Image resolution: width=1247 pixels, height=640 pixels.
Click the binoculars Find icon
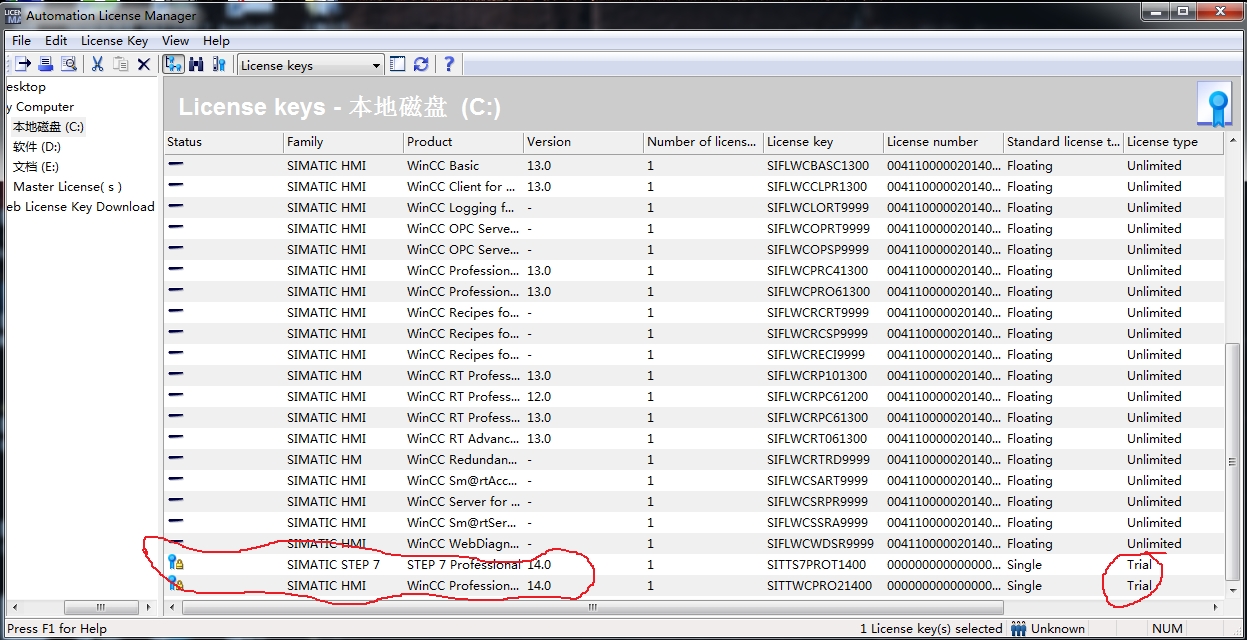(x=196, y=65)
